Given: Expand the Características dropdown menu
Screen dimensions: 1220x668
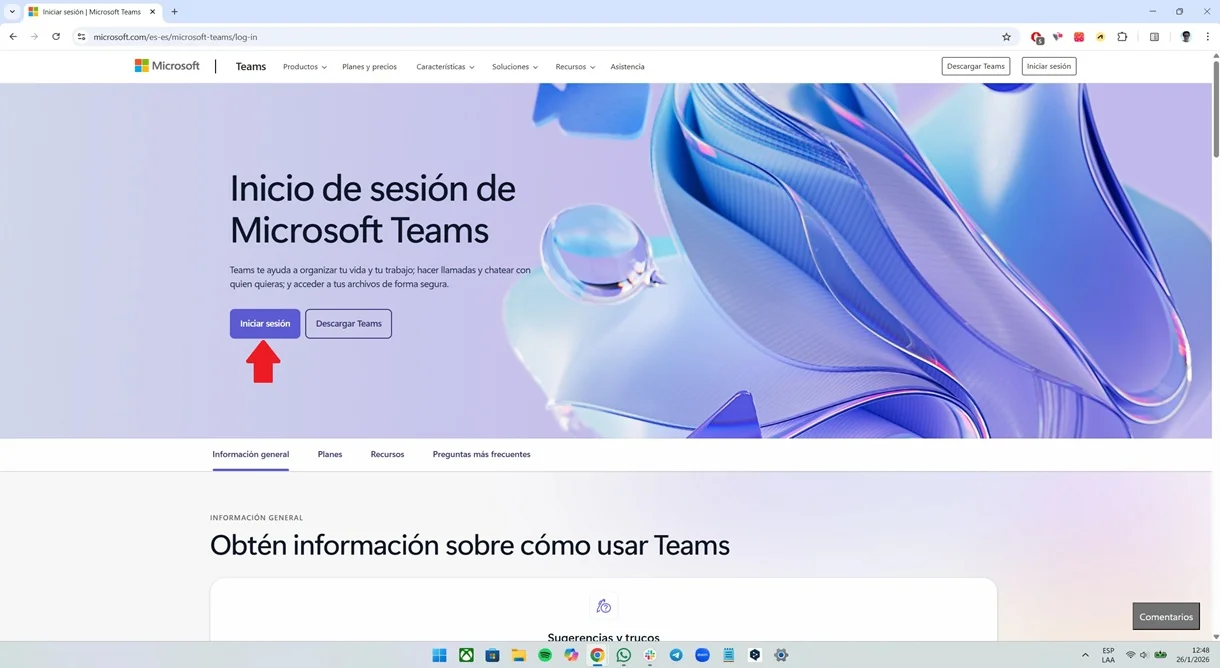Looking at the screenshot, I should coord(445,67).
